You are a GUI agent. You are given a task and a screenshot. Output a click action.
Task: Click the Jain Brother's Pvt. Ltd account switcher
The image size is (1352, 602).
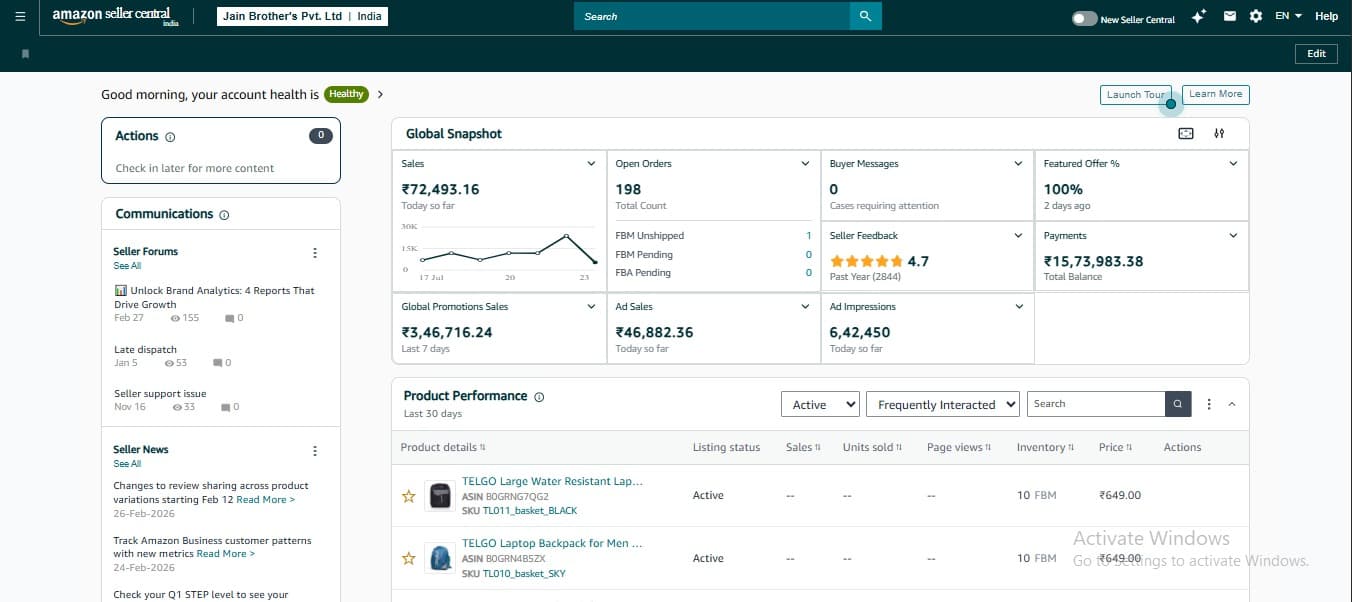point(303,17)
